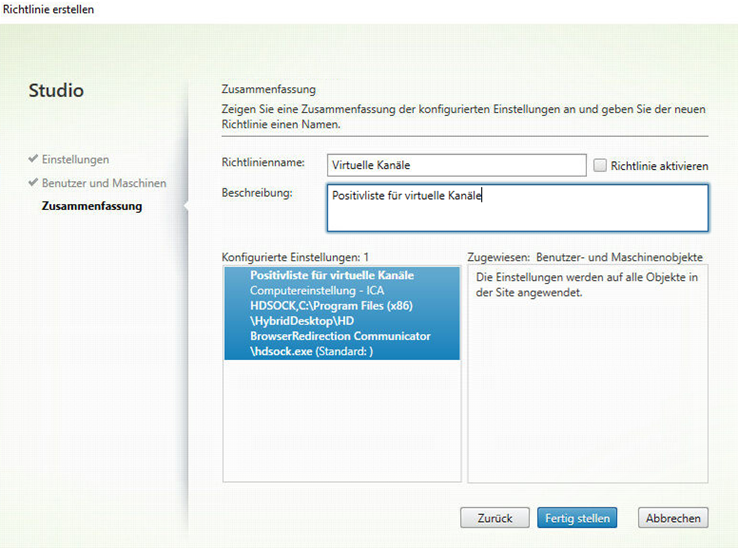This screenshot has height=548, width=738.
Task: Click the Zugewiesen: Benutzer- und Maschinenobjekte header
Action: 586,257
